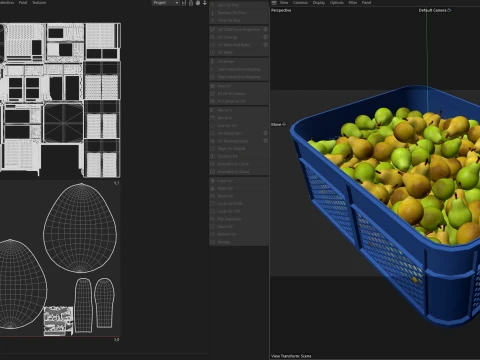Image resolution: width=480 pixels, height=360 pixels.
Task: Click the document-shaped icon right of Project dropdown
Action: (191, 3)
